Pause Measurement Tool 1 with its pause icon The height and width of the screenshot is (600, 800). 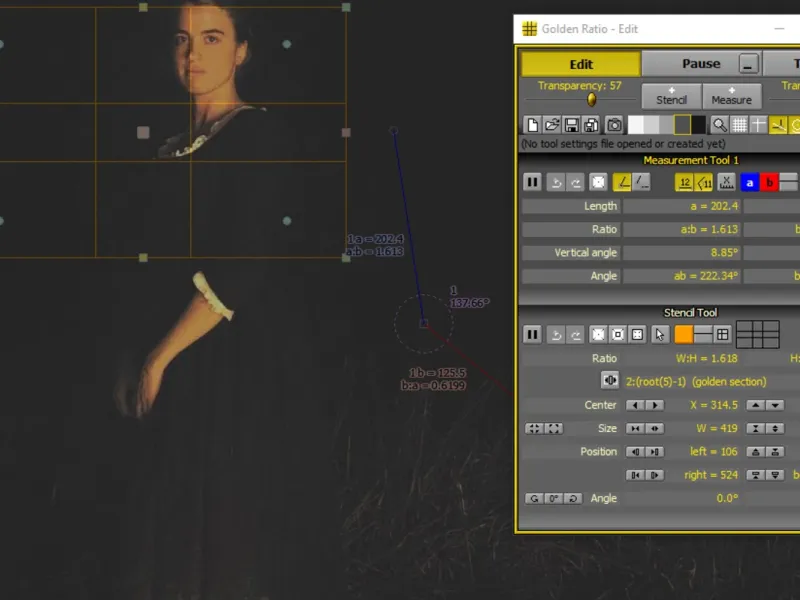(x=532, y=182)
